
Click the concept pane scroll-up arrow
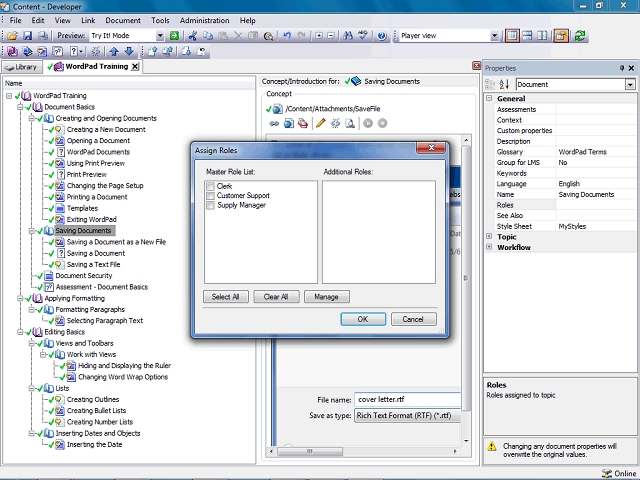(x=466, y=140)
